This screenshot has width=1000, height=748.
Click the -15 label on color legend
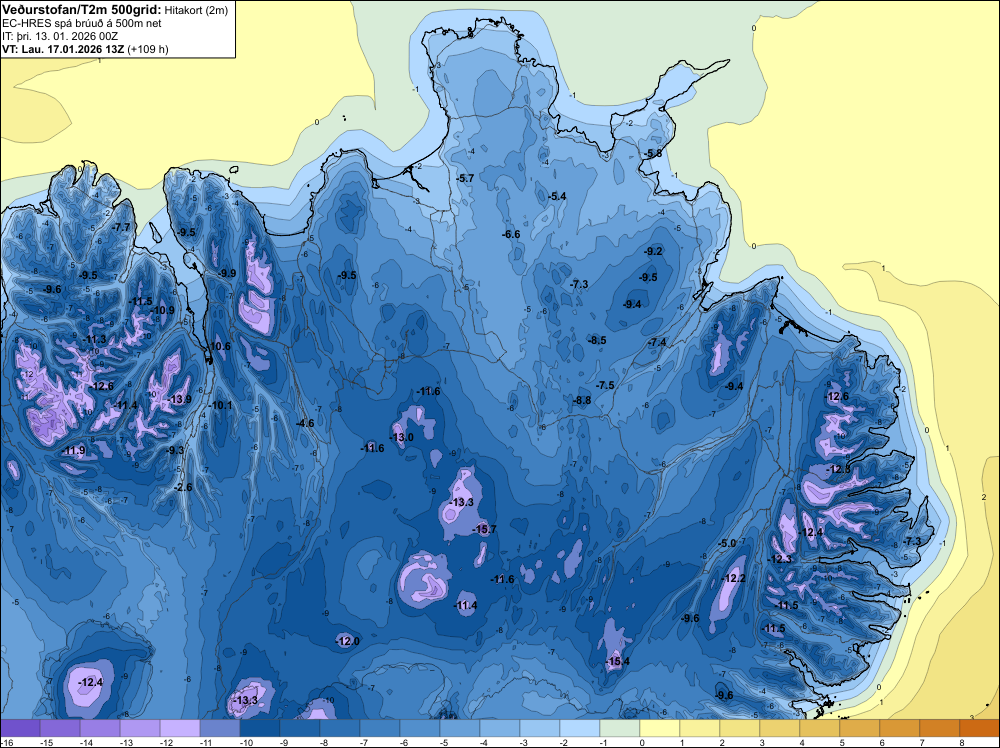click(x=47, y=742)
